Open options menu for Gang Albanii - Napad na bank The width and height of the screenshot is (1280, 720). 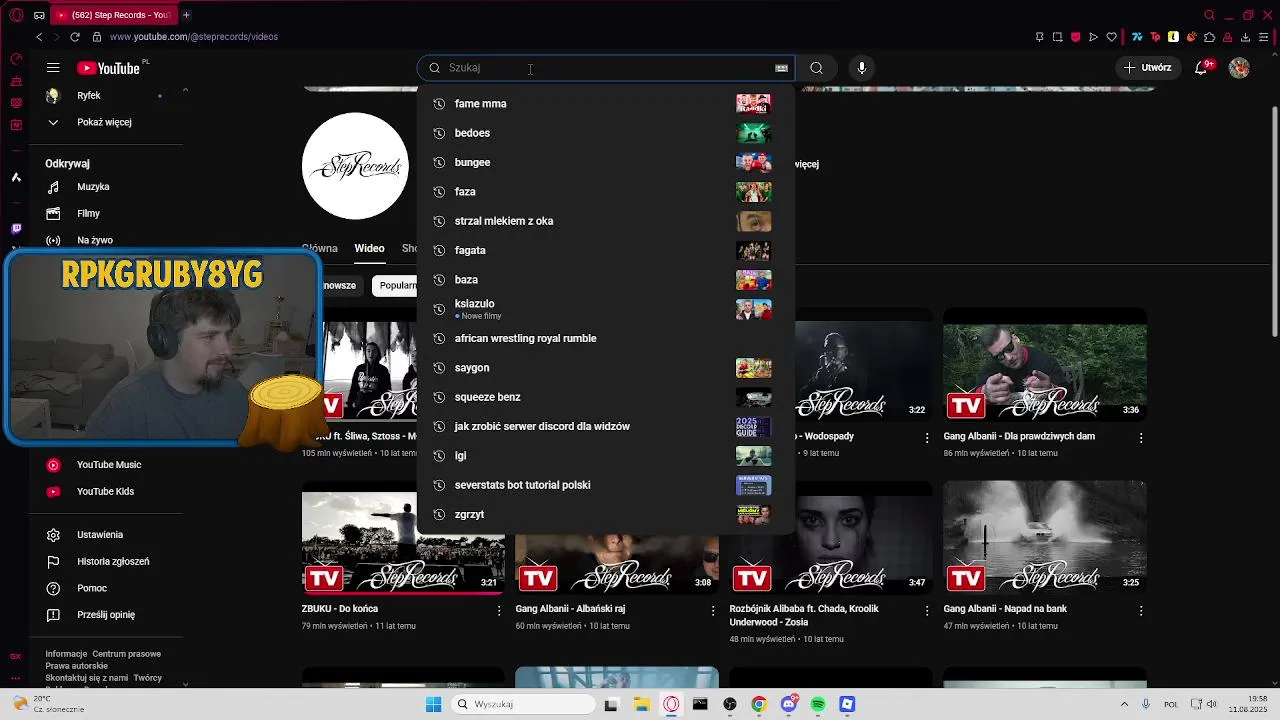point(1141,610)
